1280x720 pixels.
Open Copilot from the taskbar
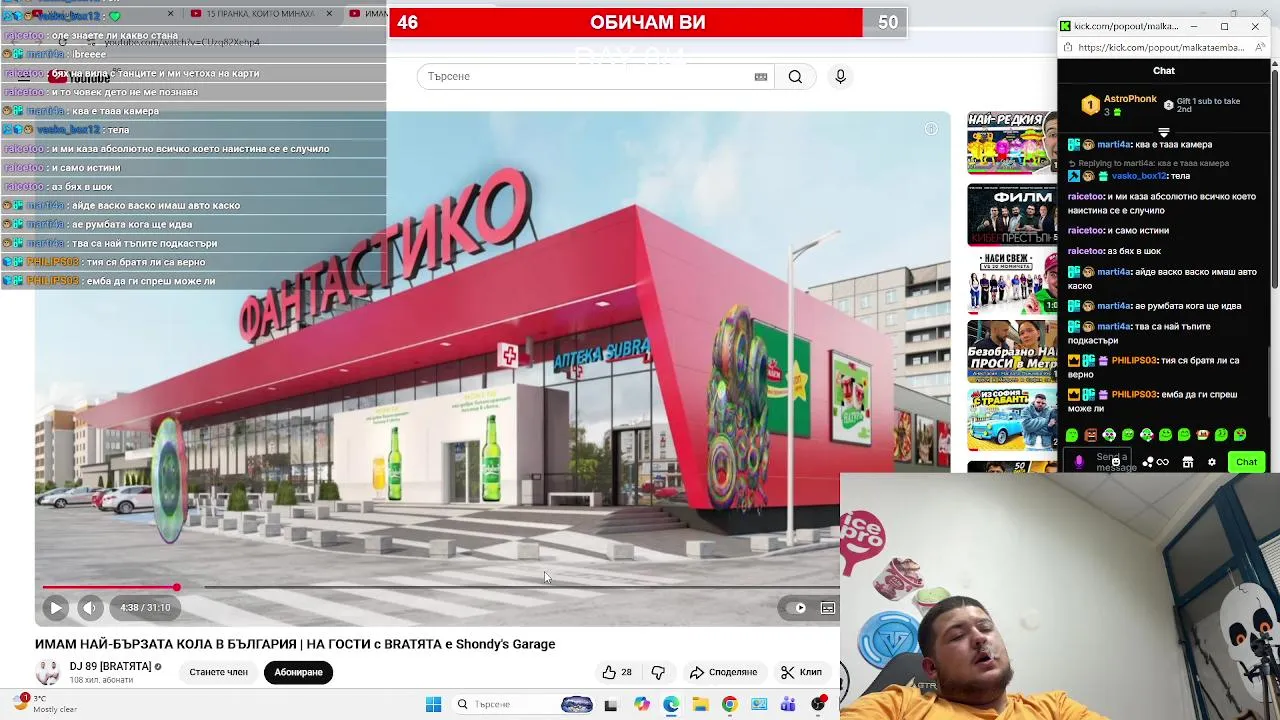pos(641,704)
